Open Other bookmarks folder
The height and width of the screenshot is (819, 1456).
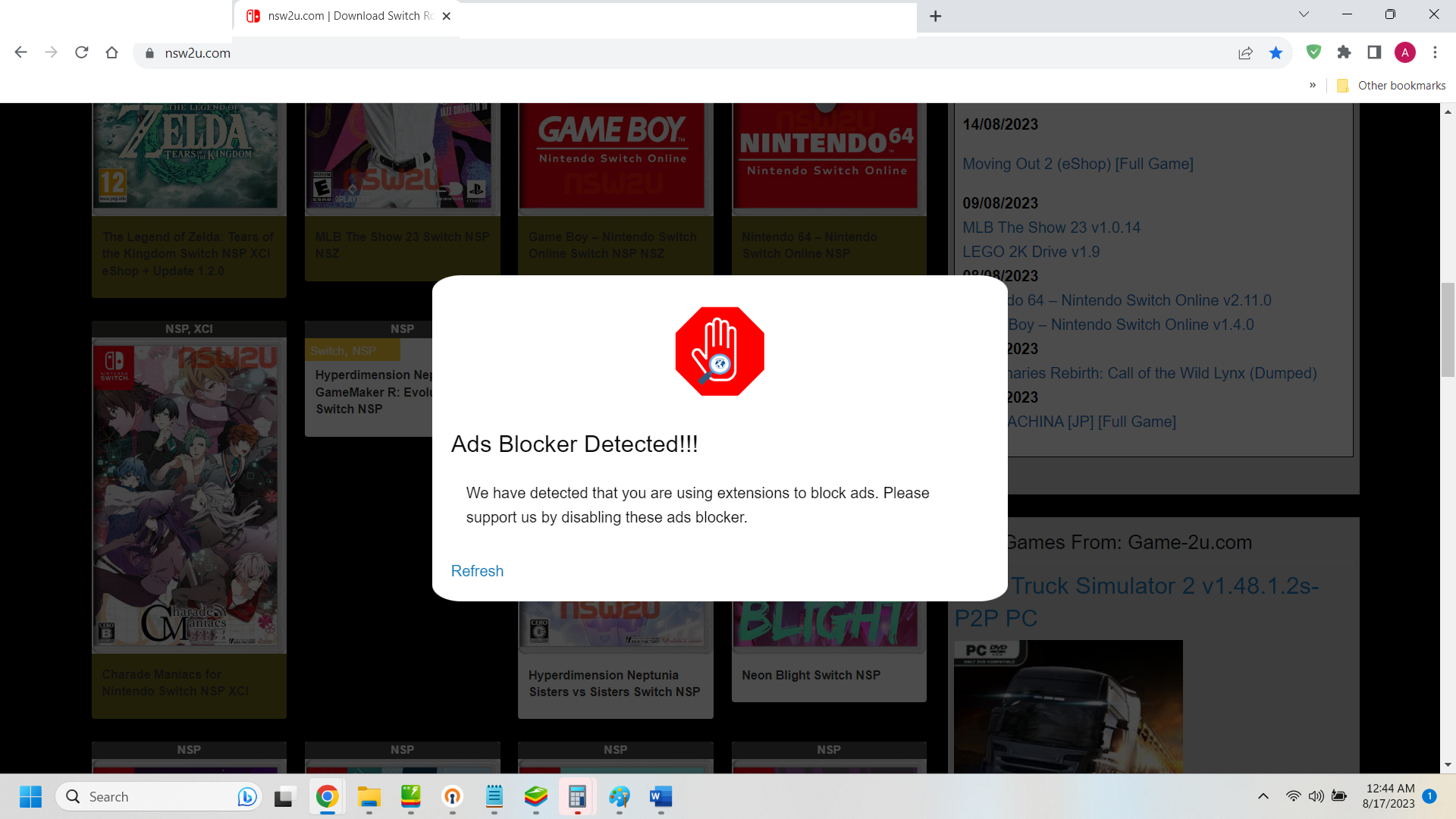[x=1392, y=86]
